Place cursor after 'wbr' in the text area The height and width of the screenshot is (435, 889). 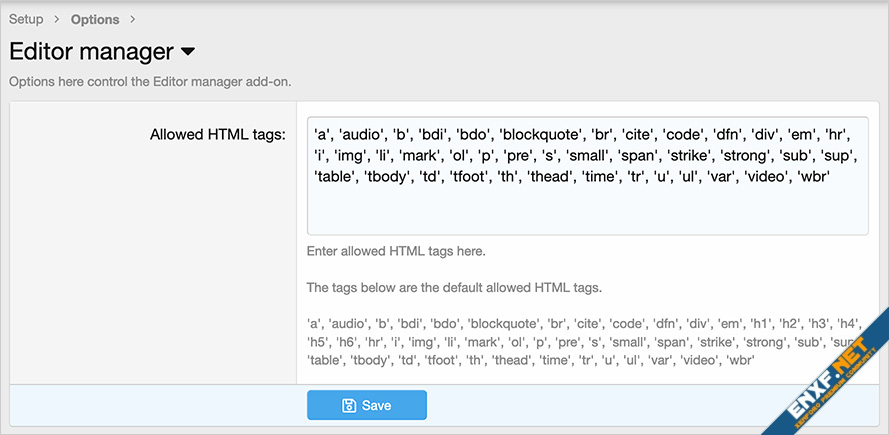pyautogui.click(x=832, y=176)
